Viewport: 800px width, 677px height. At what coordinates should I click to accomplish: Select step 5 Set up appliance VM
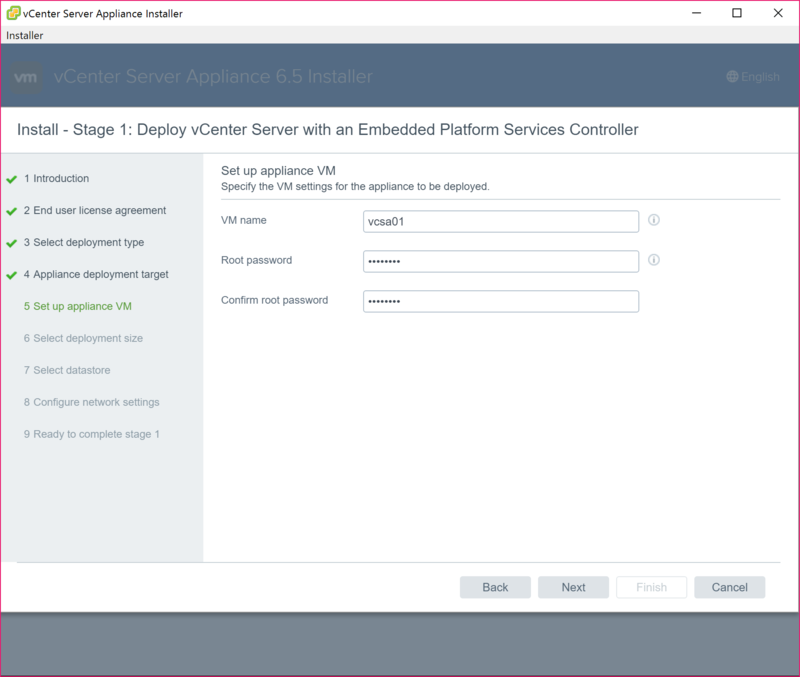click(x=78, y=307)
